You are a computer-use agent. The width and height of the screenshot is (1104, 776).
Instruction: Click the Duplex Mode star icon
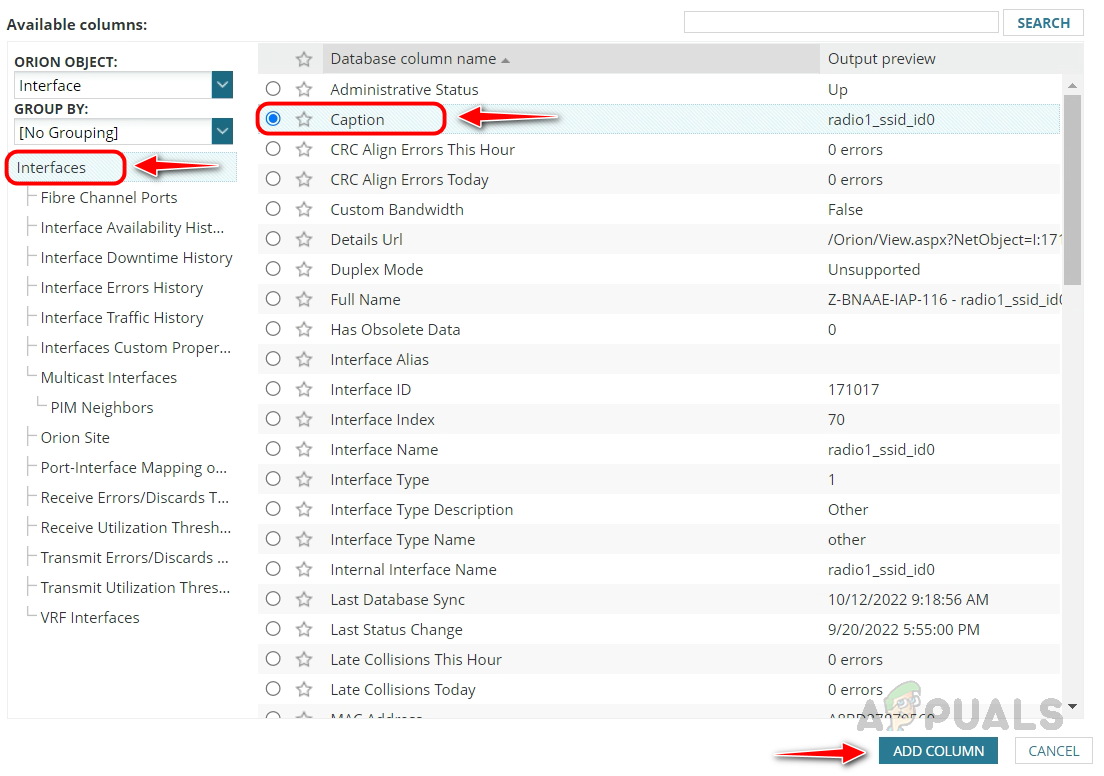(303, 269)
